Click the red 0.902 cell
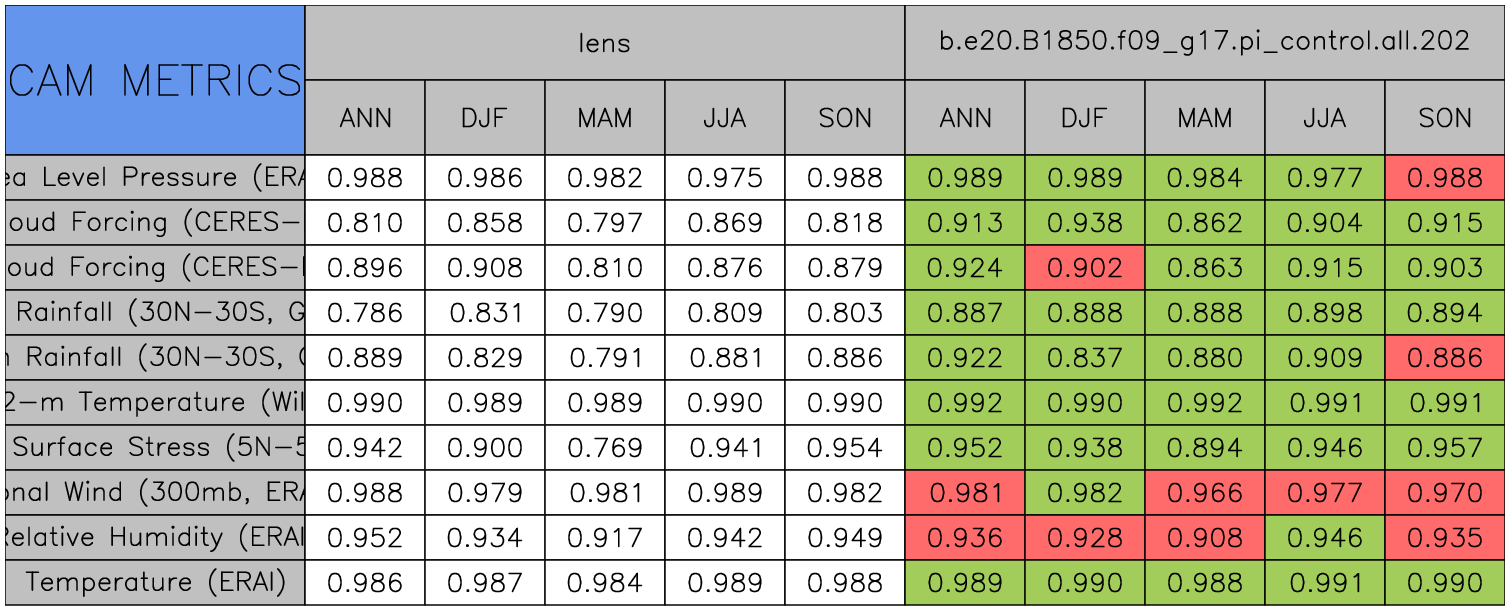This screenshot has width=1510, height=611. click(x=1084, y=268)
